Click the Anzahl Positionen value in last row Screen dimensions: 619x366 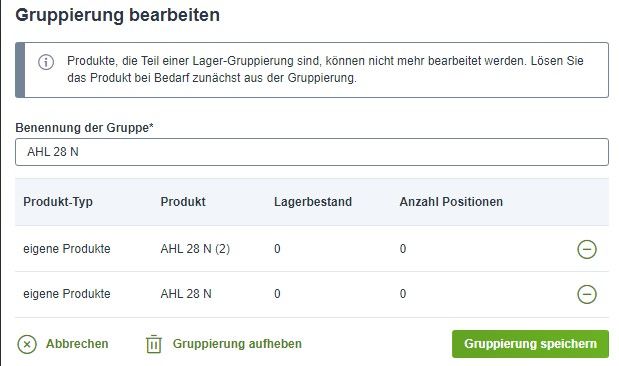403,294
